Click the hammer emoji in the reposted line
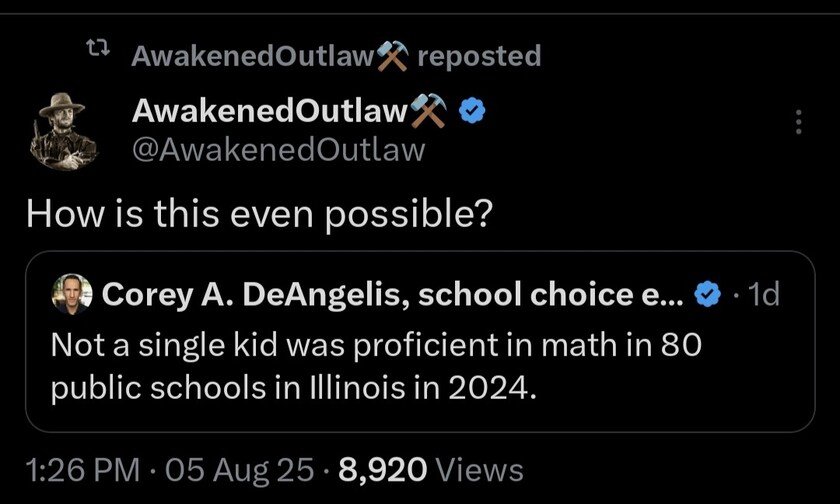This screenshot has width=840, height=504. click(390, 56)
